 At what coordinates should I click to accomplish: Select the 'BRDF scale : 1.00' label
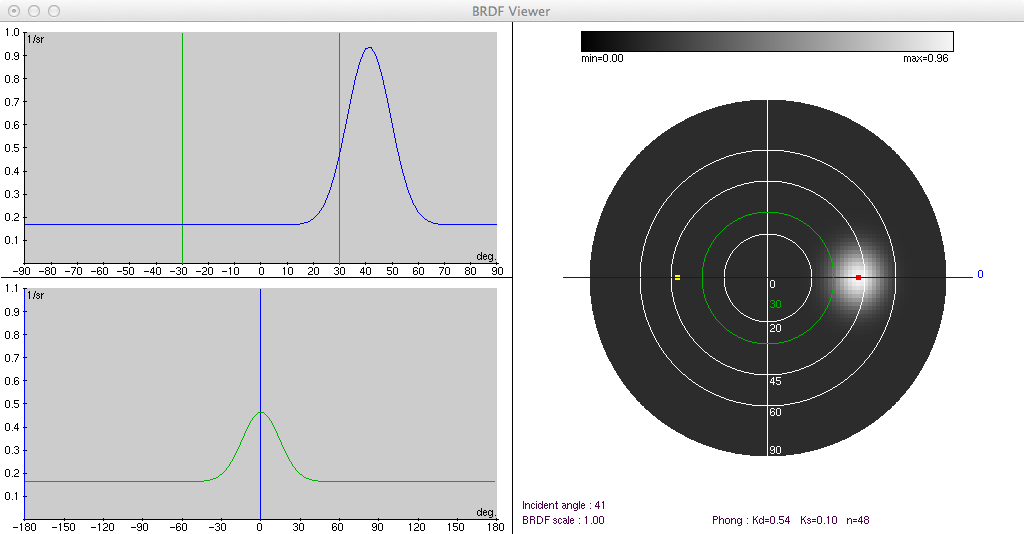click(x=563, y=520)
